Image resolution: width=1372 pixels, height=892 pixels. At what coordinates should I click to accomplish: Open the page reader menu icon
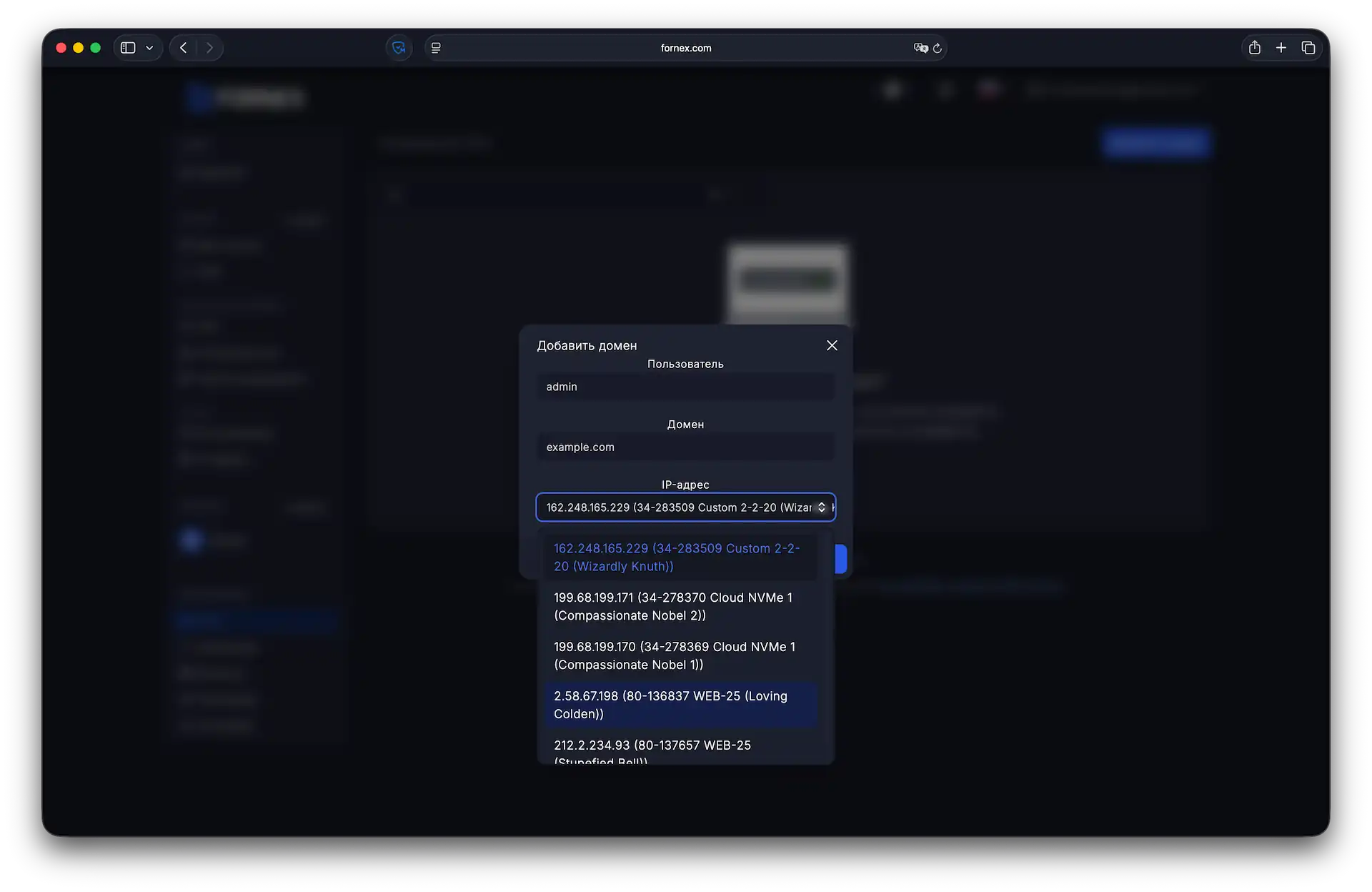[436, 48]
